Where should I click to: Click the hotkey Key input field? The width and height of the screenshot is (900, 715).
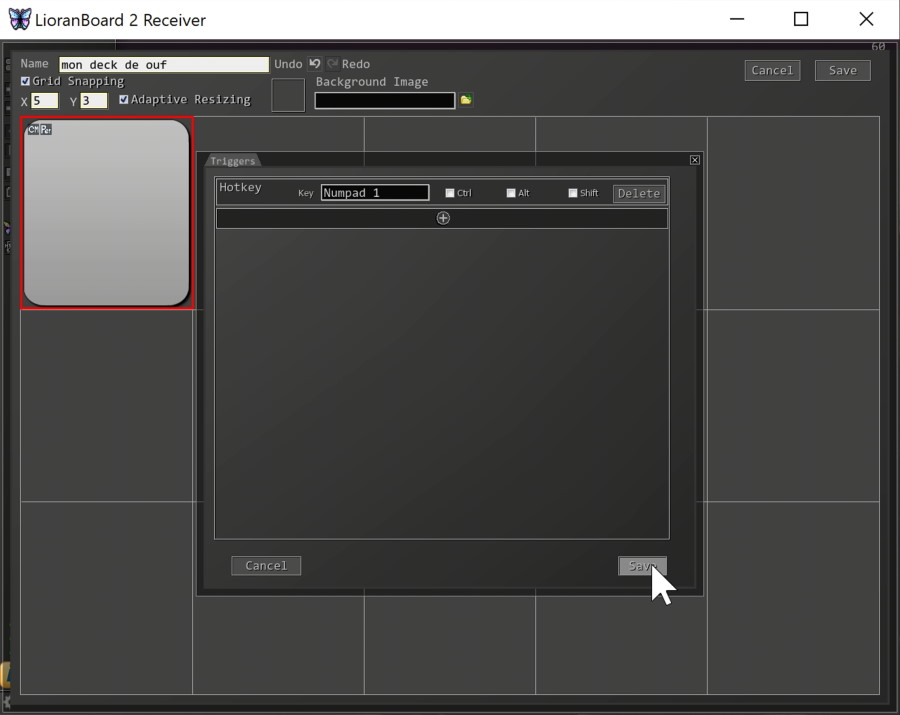[375, 193]
